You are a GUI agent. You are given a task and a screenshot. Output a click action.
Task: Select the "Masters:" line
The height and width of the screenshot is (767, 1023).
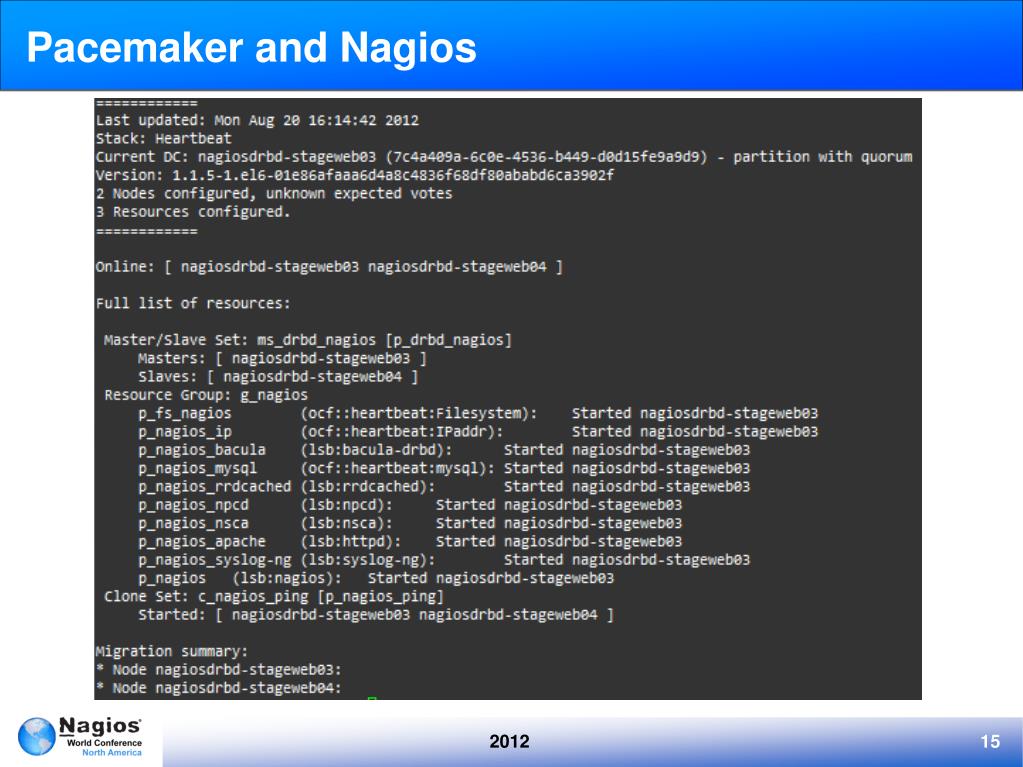[282, 358]
